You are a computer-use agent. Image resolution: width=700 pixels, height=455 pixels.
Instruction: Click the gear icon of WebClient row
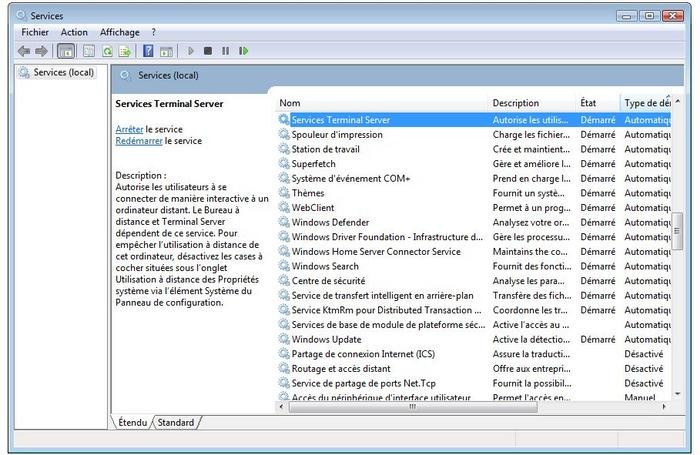tap(283, 207)
